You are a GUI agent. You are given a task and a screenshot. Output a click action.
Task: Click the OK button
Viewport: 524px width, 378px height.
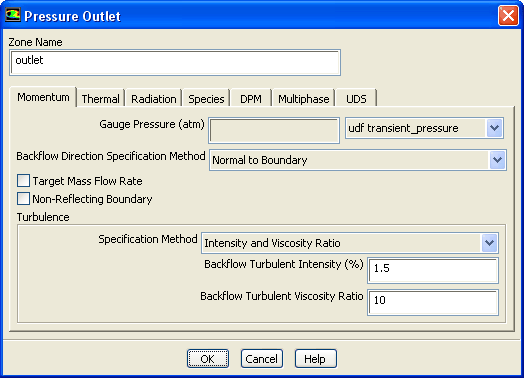(208, 359)
